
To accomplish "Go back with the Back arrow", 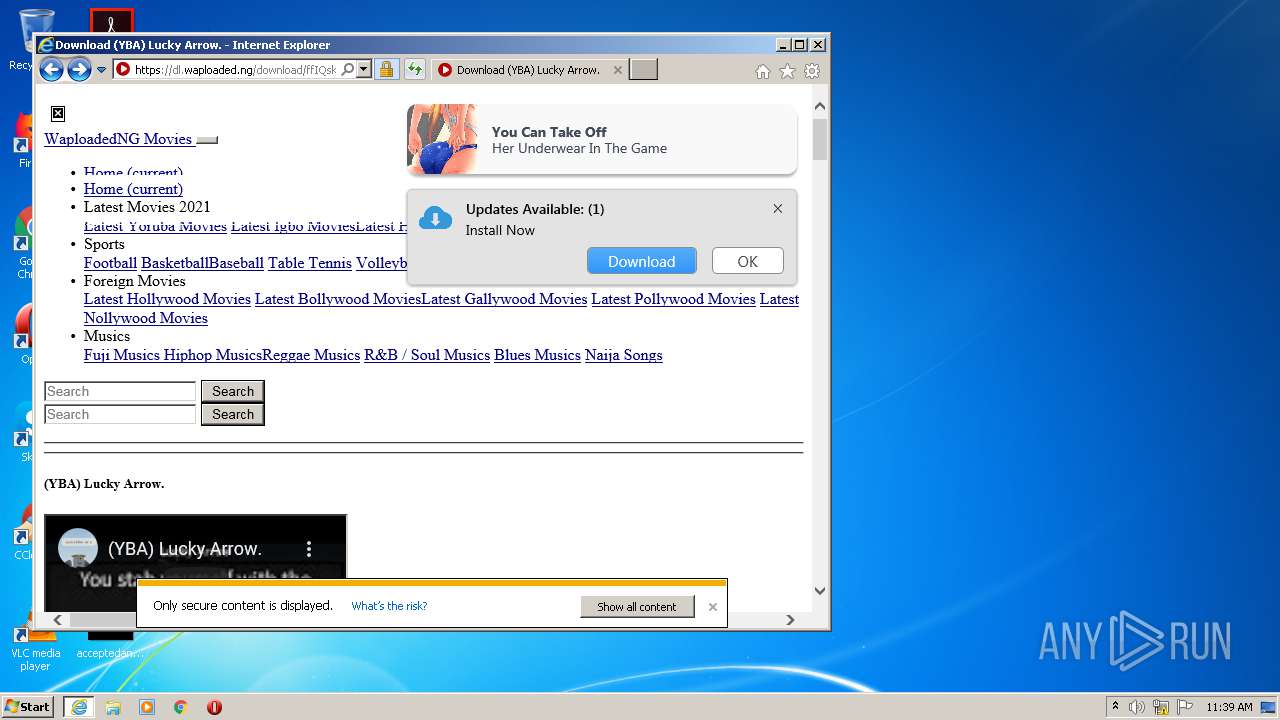I will [x=51, y=69].
